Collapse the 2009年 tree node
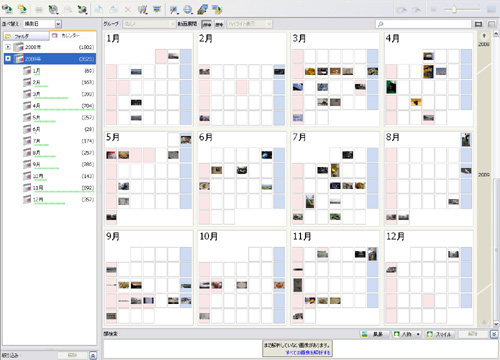 [8, 59]
